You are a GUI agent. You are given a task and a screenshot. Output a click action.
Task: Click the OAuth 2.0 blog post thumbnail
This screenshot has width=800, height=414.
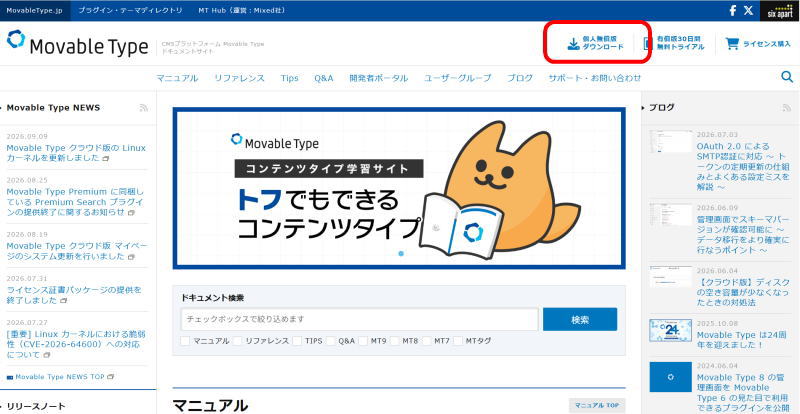pyautogui.click(x=670, y=141)
